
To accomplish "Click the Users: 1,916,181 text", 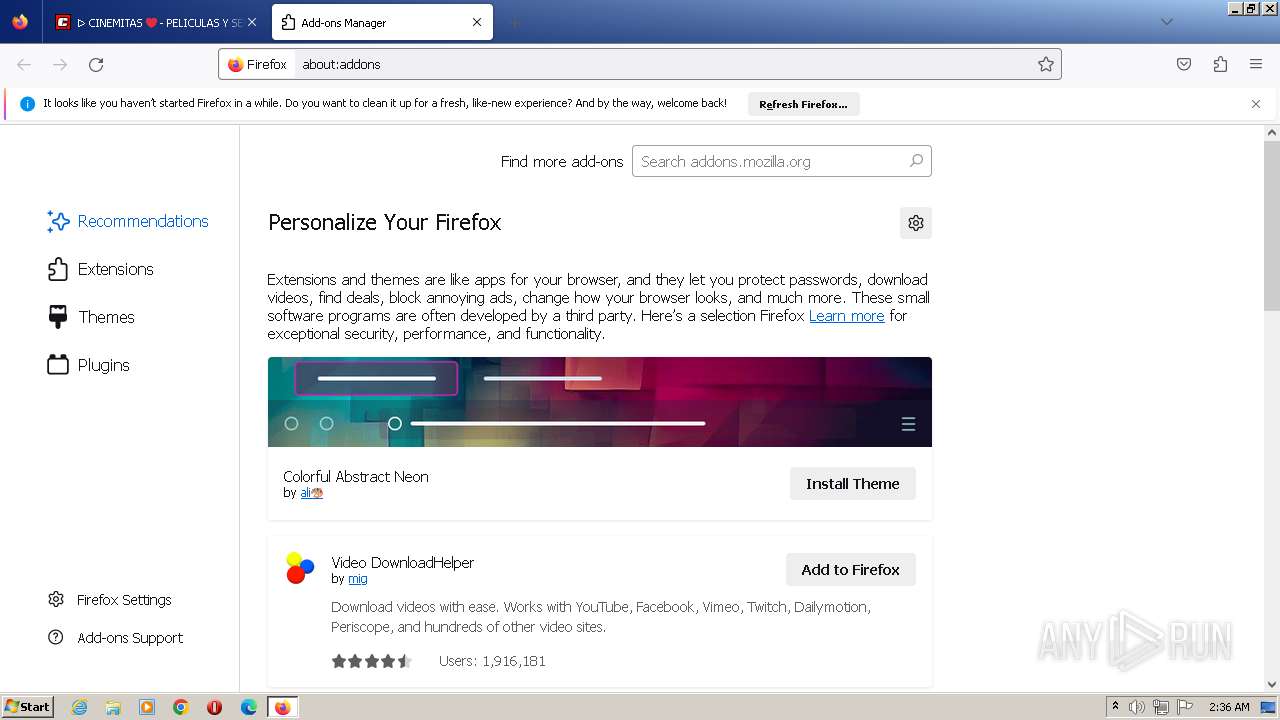I will [492, 661].
